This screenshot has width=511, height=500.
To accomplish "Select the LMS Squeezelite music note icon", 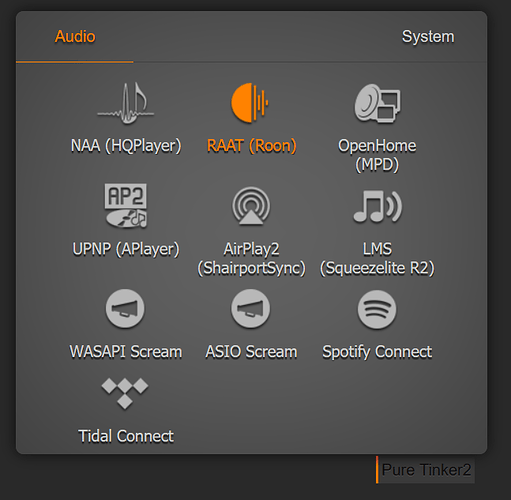I will click(377, 206).
